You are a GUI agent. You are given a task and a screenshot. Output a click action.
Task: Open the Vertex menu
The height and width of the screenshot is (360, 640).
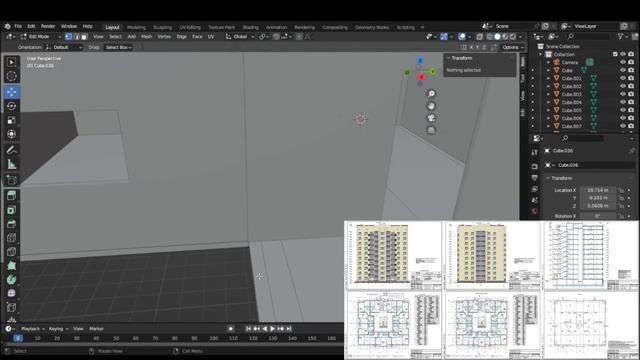[164, 37]
